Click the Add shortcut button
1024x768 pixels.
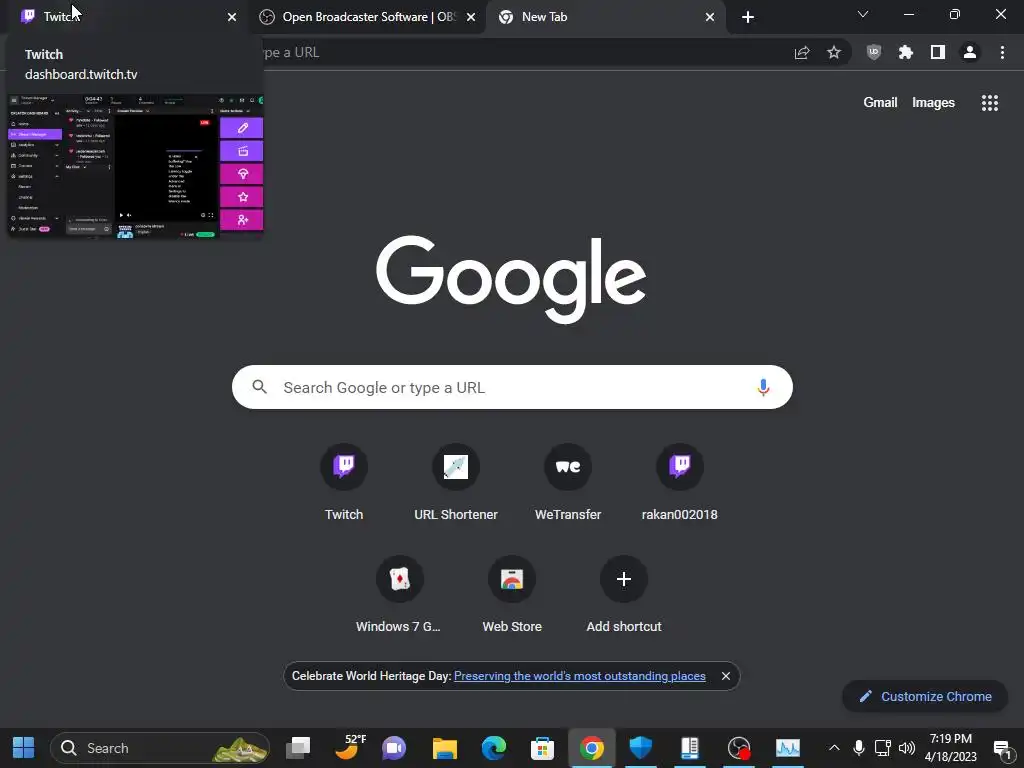(624, 594)
